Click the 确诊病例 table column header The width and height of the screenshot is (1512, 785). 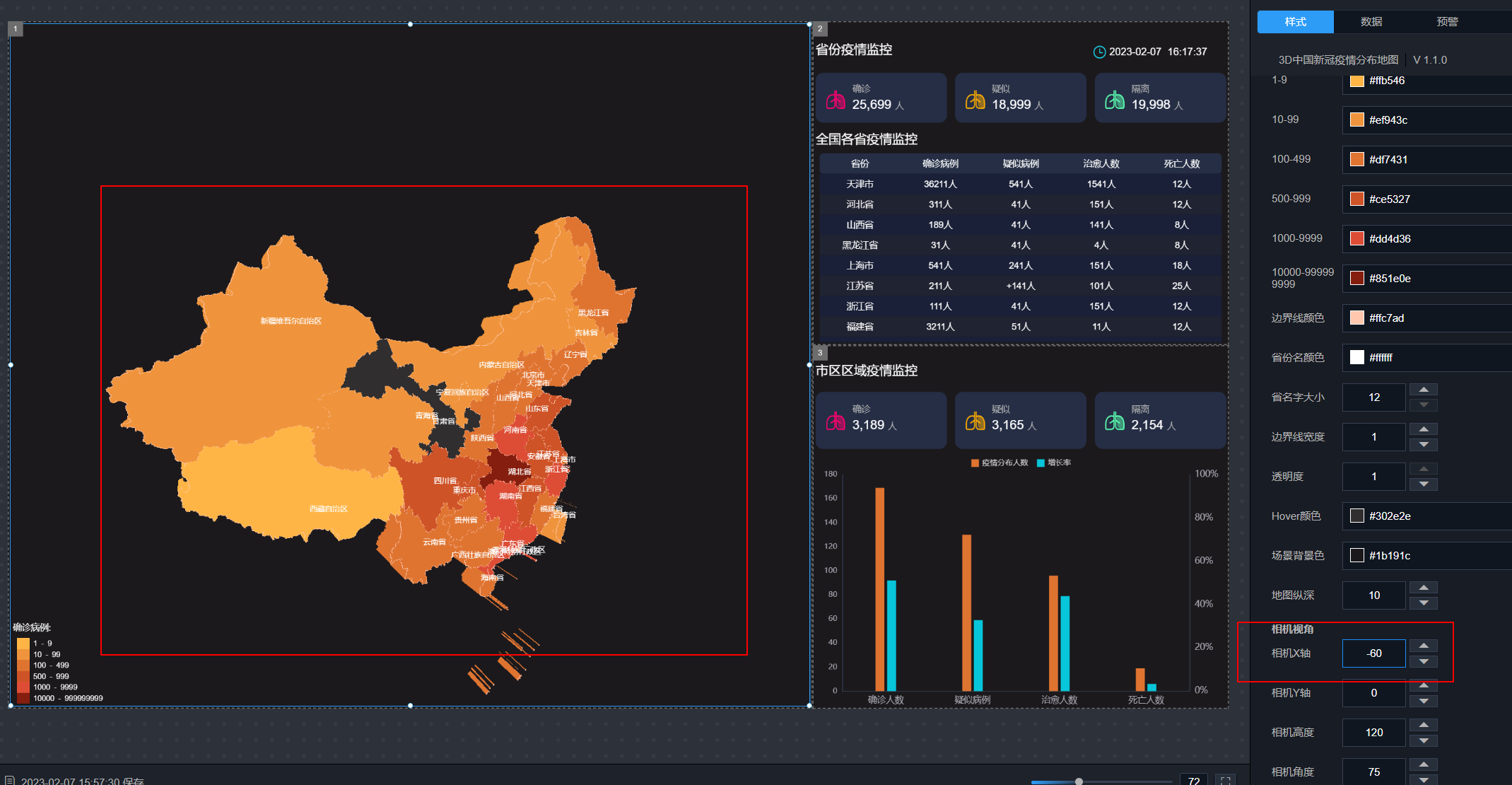click(x=940, y=163)
